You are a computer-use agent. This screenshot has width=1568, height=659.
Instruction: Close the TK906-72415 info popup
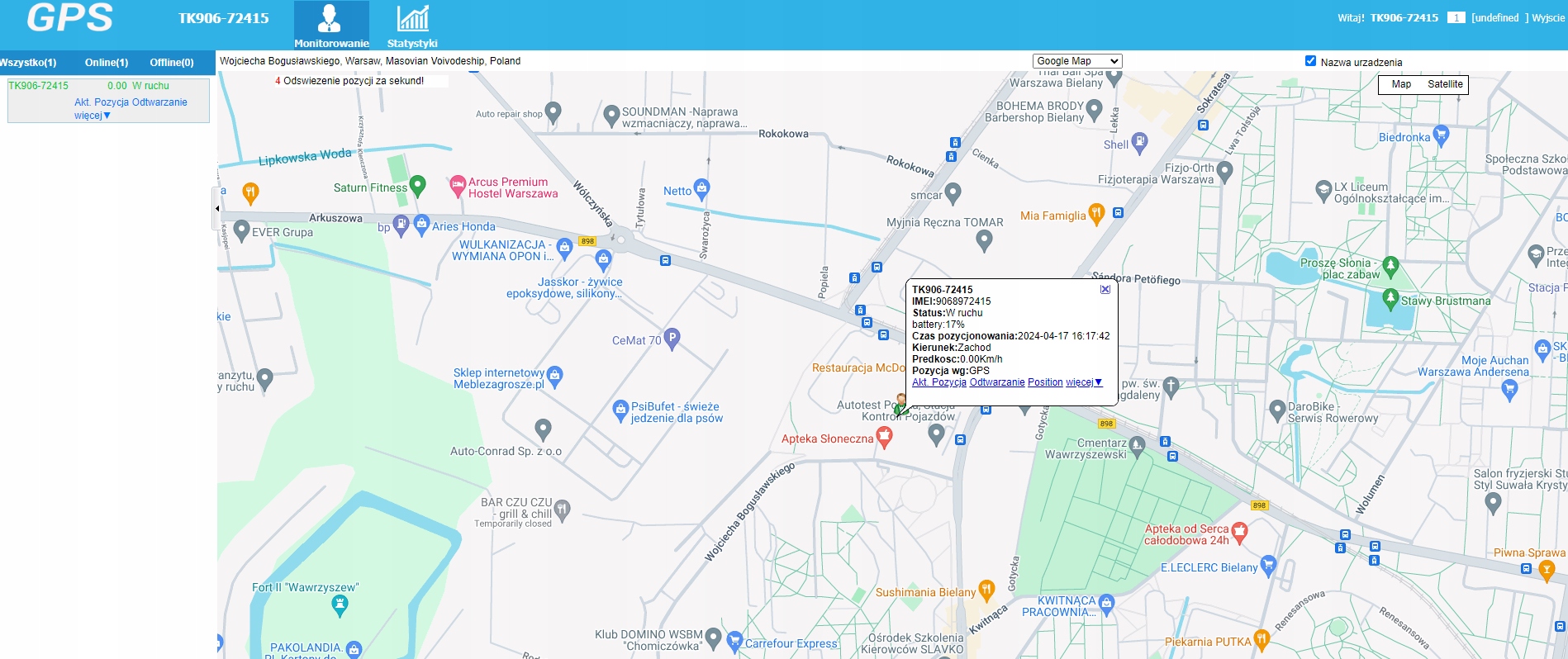click(1105, 289)
